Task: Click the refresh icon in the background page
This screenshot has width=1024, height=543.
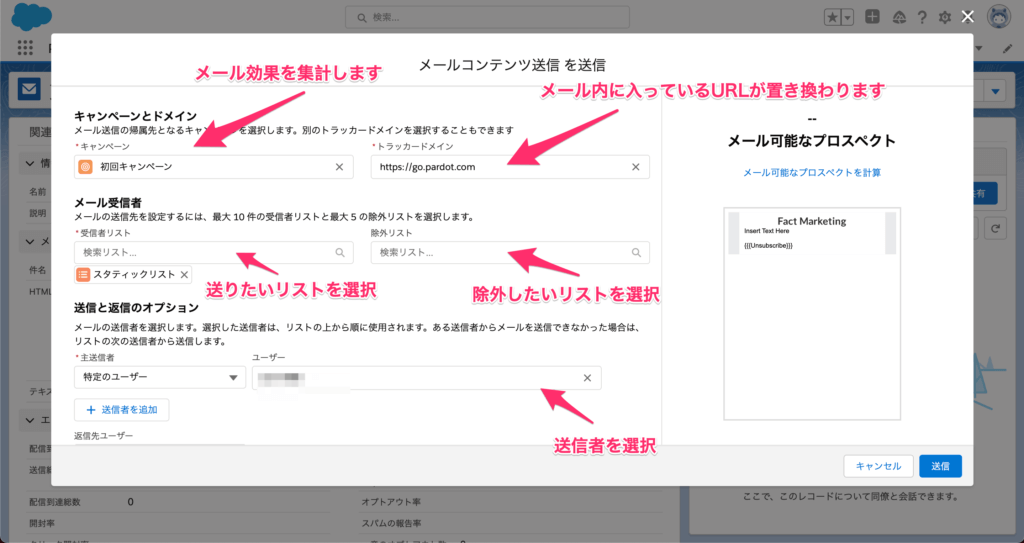Action: coord(995,229)
